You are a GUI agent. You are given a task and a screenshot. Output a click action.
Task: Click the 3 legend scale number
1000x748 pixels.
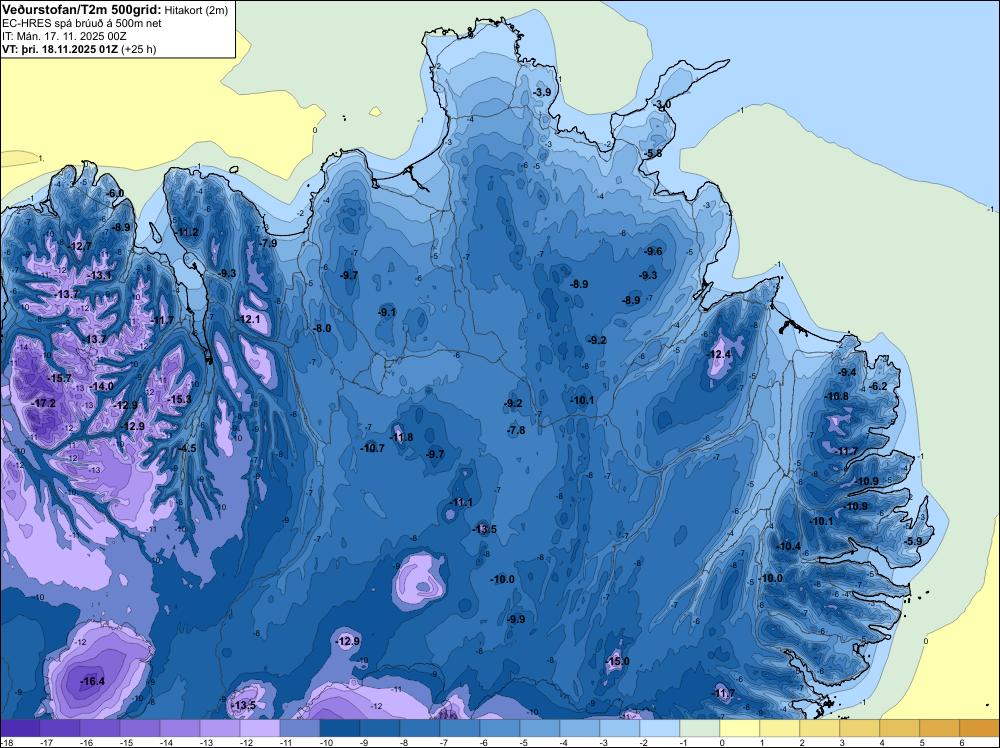click(x=842, y=742)
